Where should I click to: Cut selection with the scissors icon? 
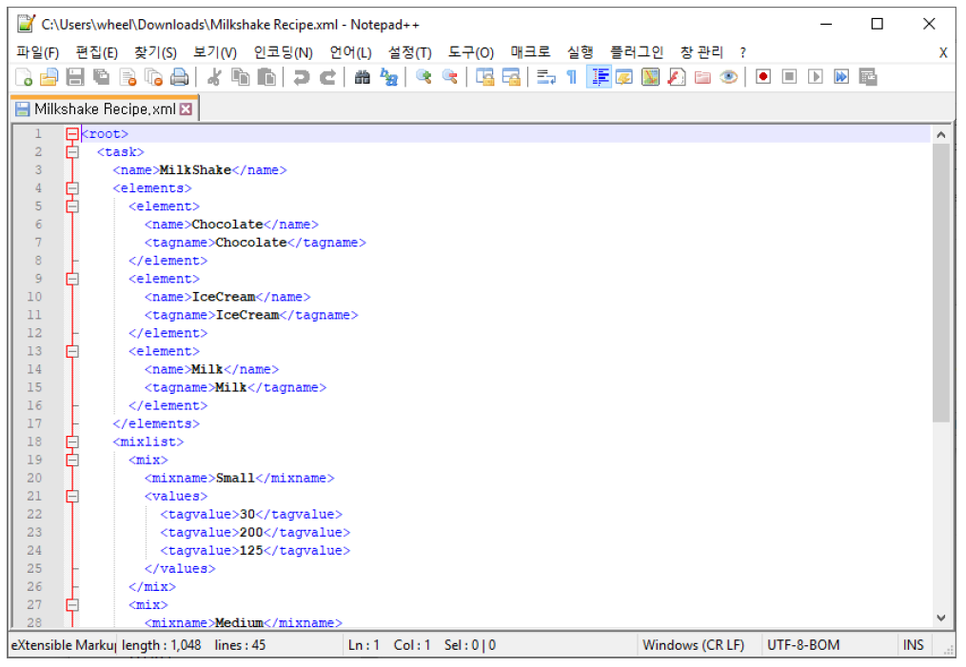tap(214, 77)
